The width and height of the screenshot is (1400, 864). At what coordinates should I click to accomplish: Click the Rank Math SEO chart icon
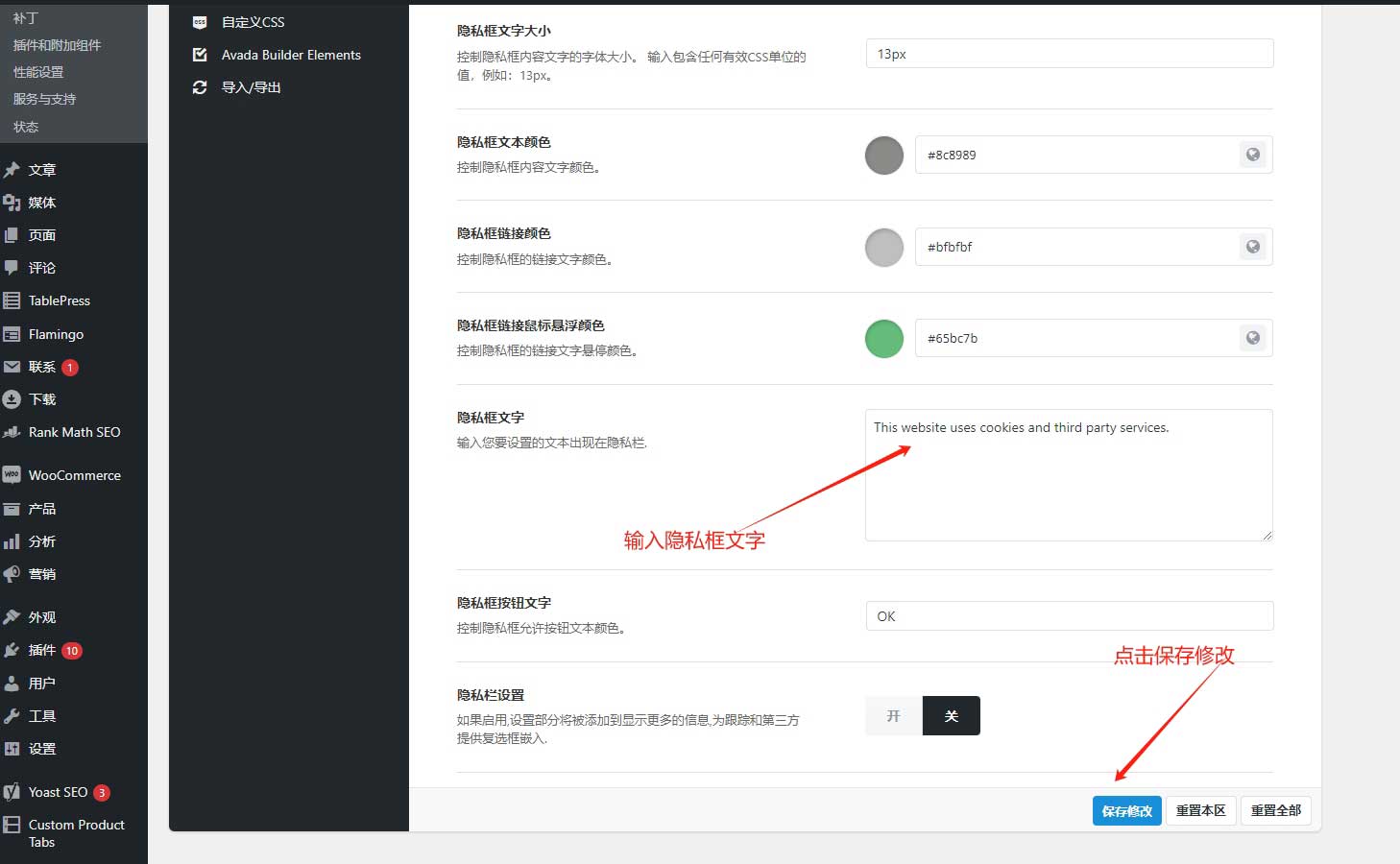[x=12, y=432]
